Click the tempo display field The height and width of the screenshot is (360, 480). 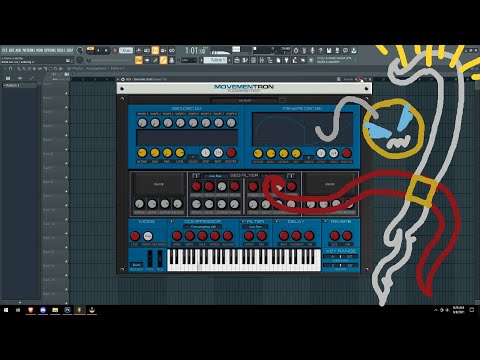click(x=126, y=50)
